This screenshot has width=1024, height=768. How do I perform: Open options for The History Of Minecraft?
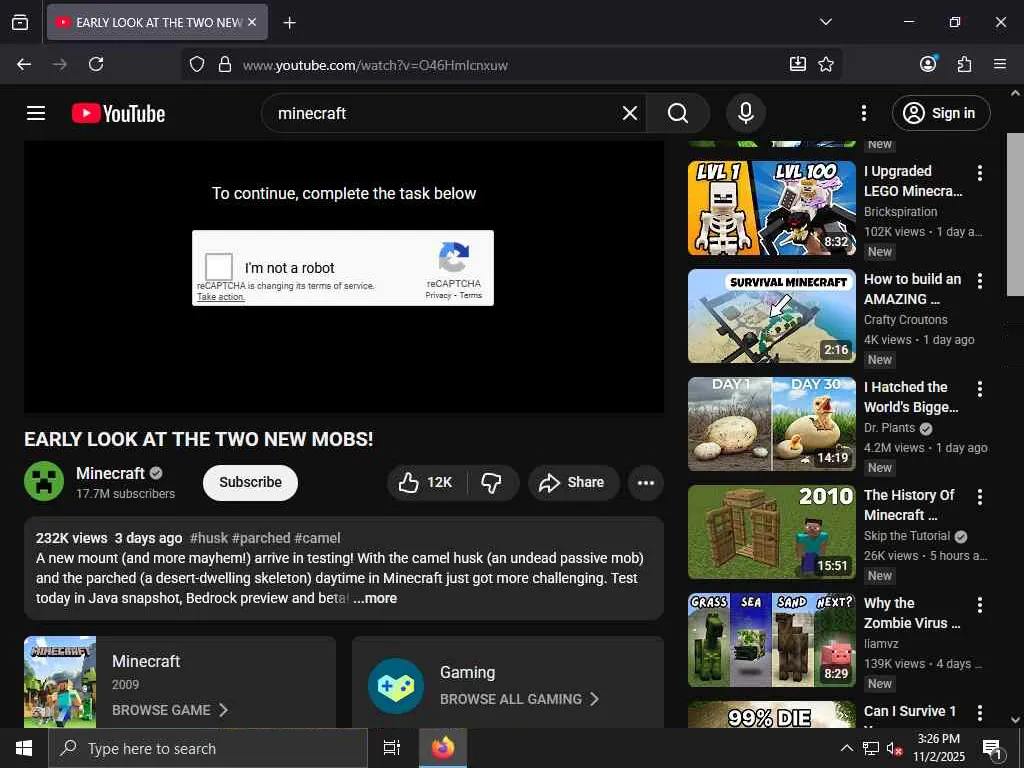pos(979,497)
